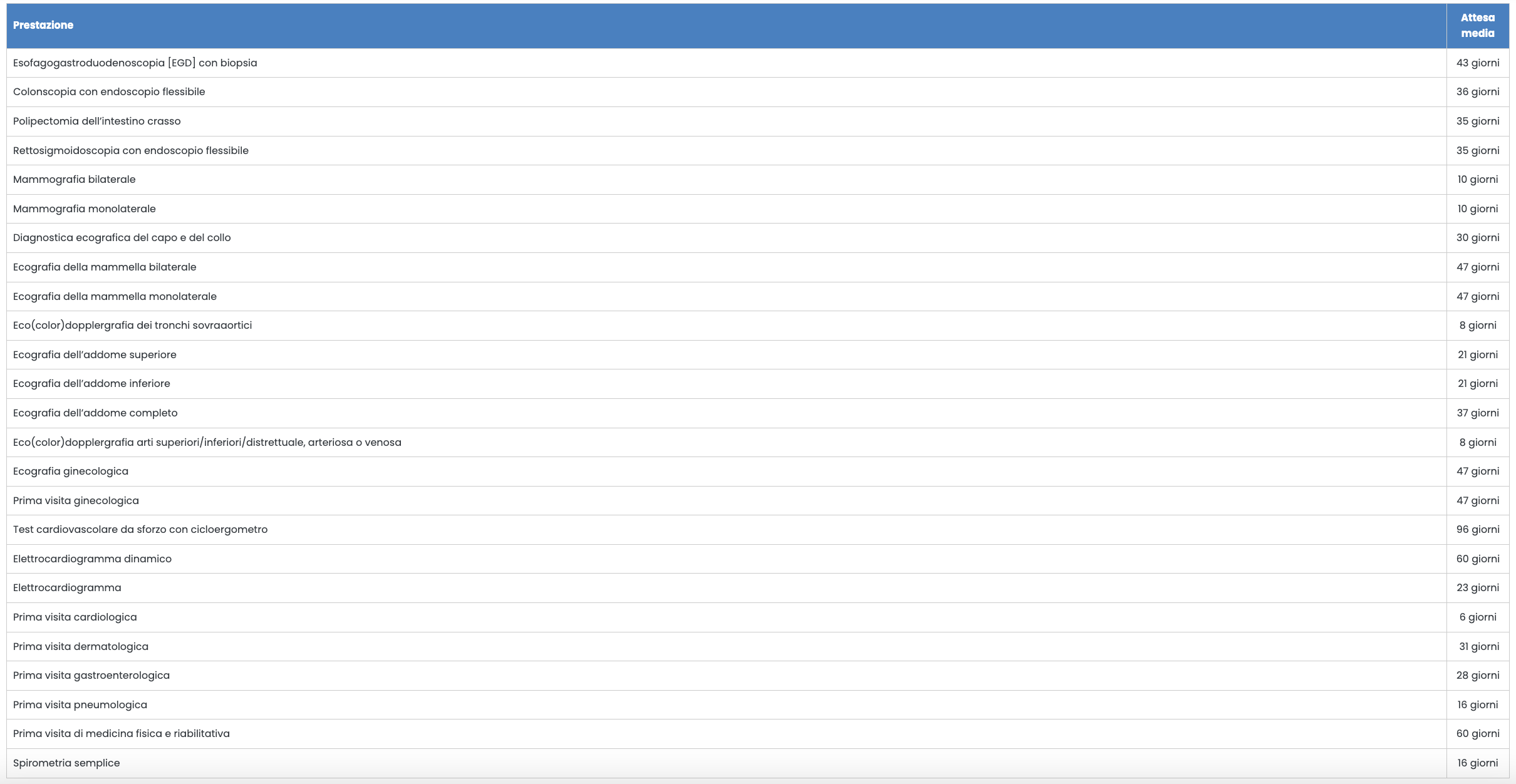Click Prima visita ginecologica text
Image resolution: width=1516 pixels, height=784 pixels.
pyautogui.click(x=76, y=500)
